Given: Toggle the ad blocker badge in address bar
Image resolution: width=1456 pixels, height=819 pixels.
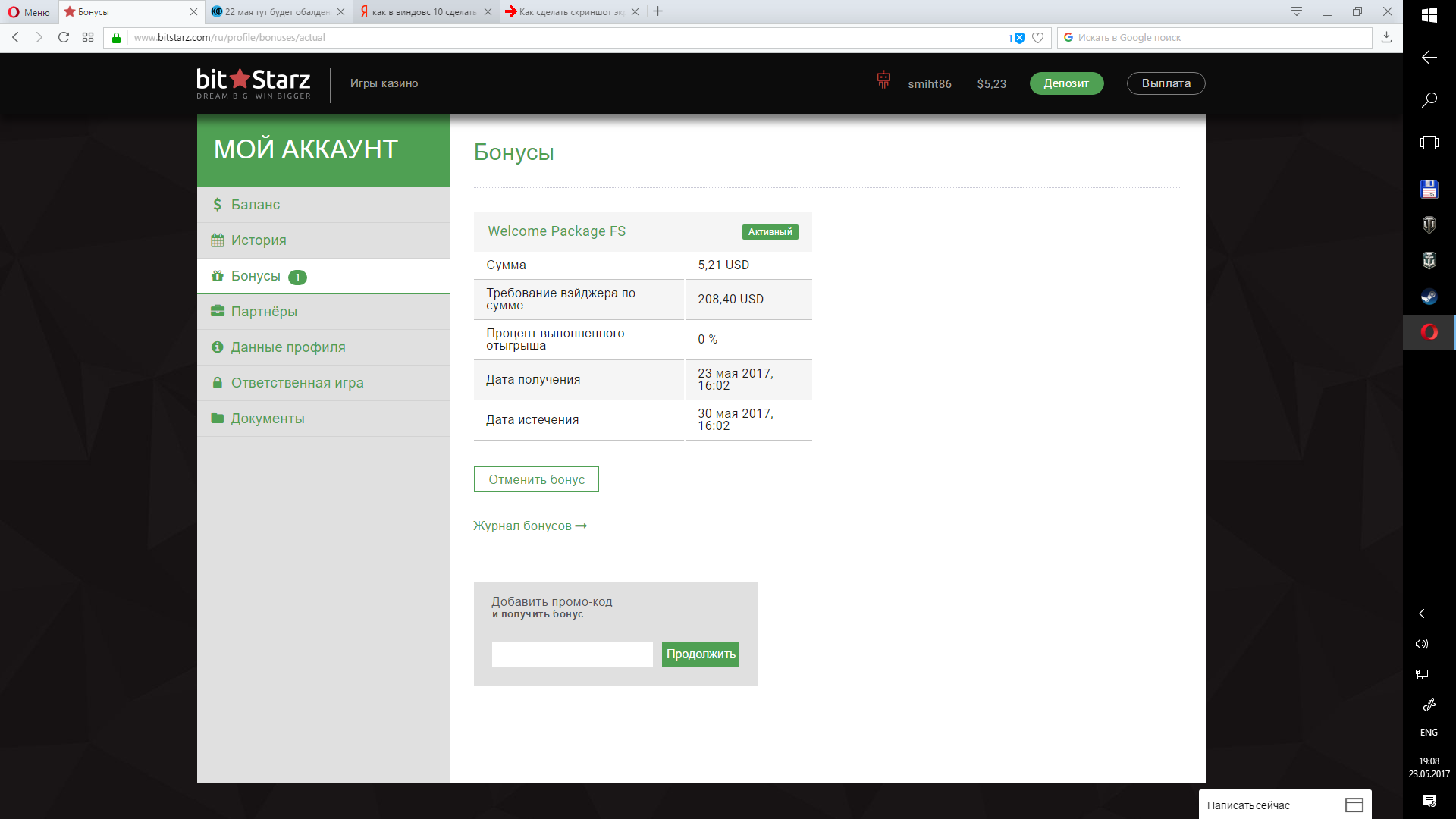Looking at the screenshot, I should 1018,38.
